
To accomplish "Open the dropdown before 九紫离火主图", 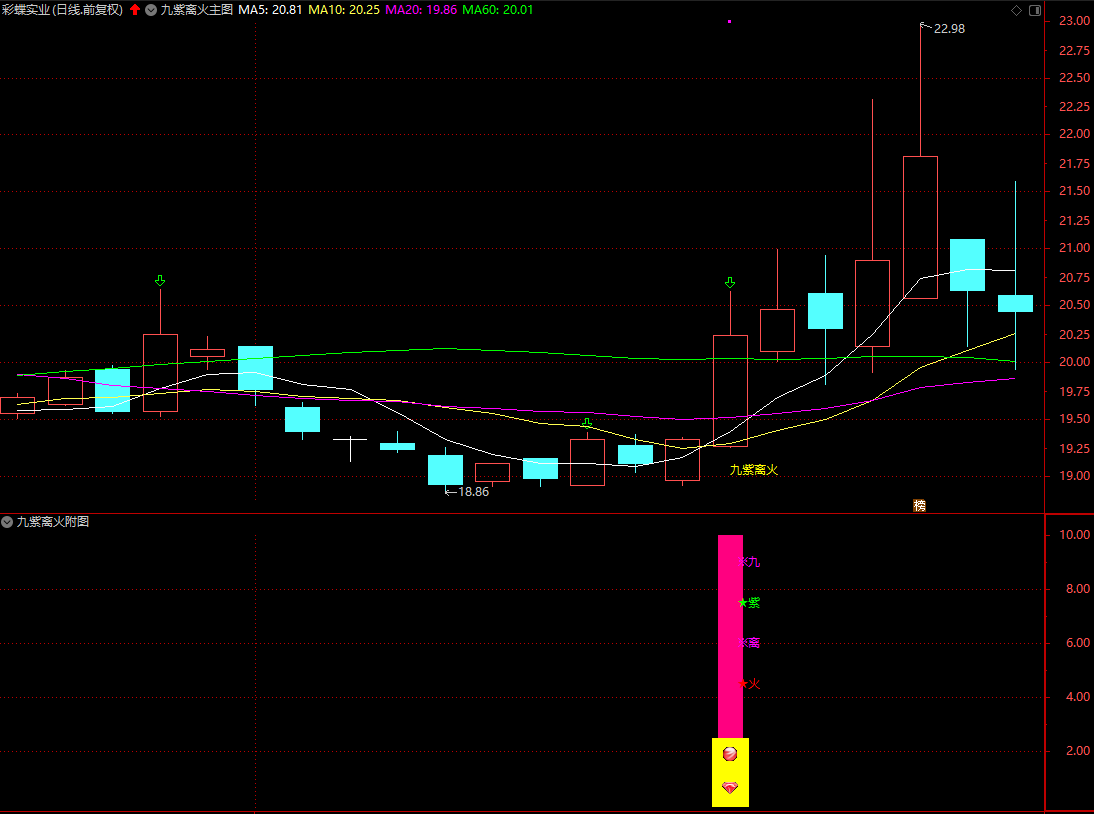I will [x=151, y=10].
